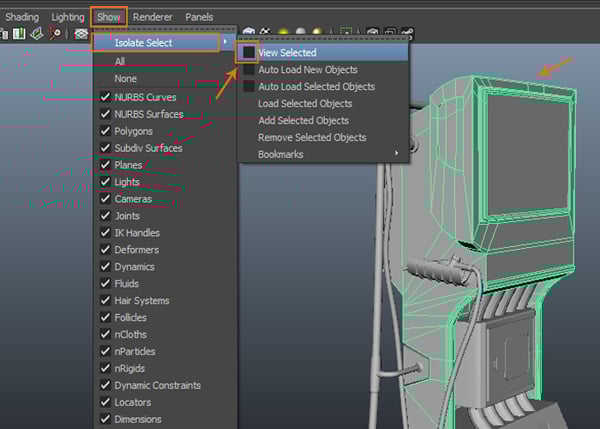Open the Lighting menu
This screenshot has height=429, width=600.
(68, 17)
